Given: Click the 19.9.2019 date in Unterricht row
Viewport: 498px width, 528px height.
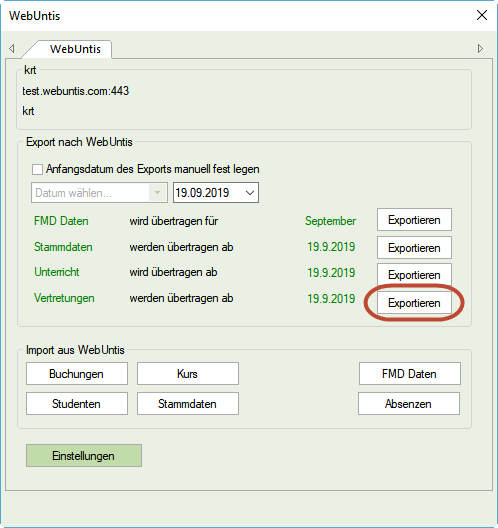Looking at the screenshot, I should pos(331,273).
